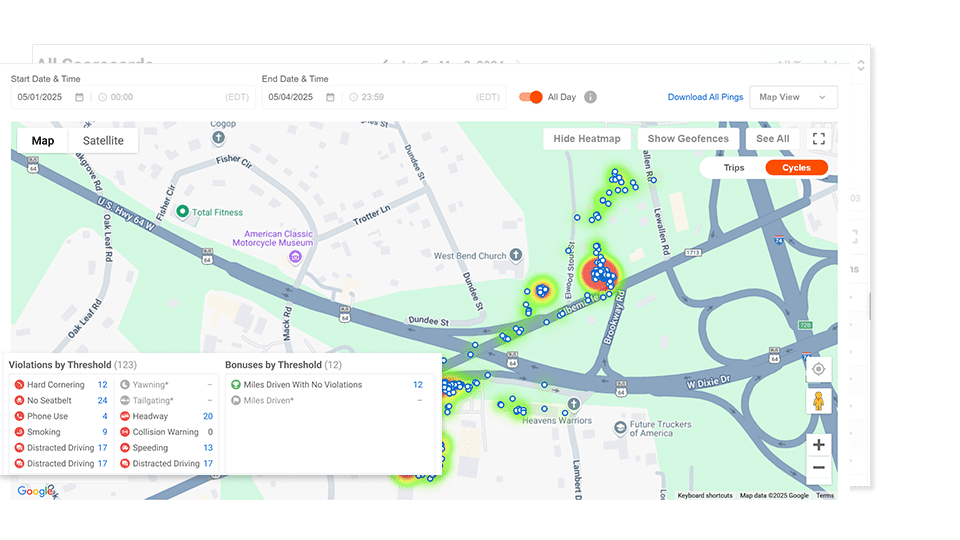Screen dimensions: 960x540
Task: Click the page vertical scrollbar on right
Action: 869,306
